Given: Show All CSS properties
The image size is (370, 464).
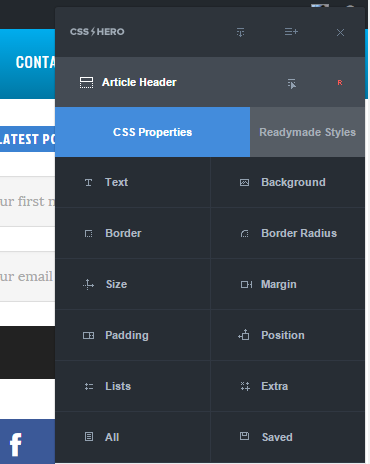Looking at the screenshot, I should [133, 437].
